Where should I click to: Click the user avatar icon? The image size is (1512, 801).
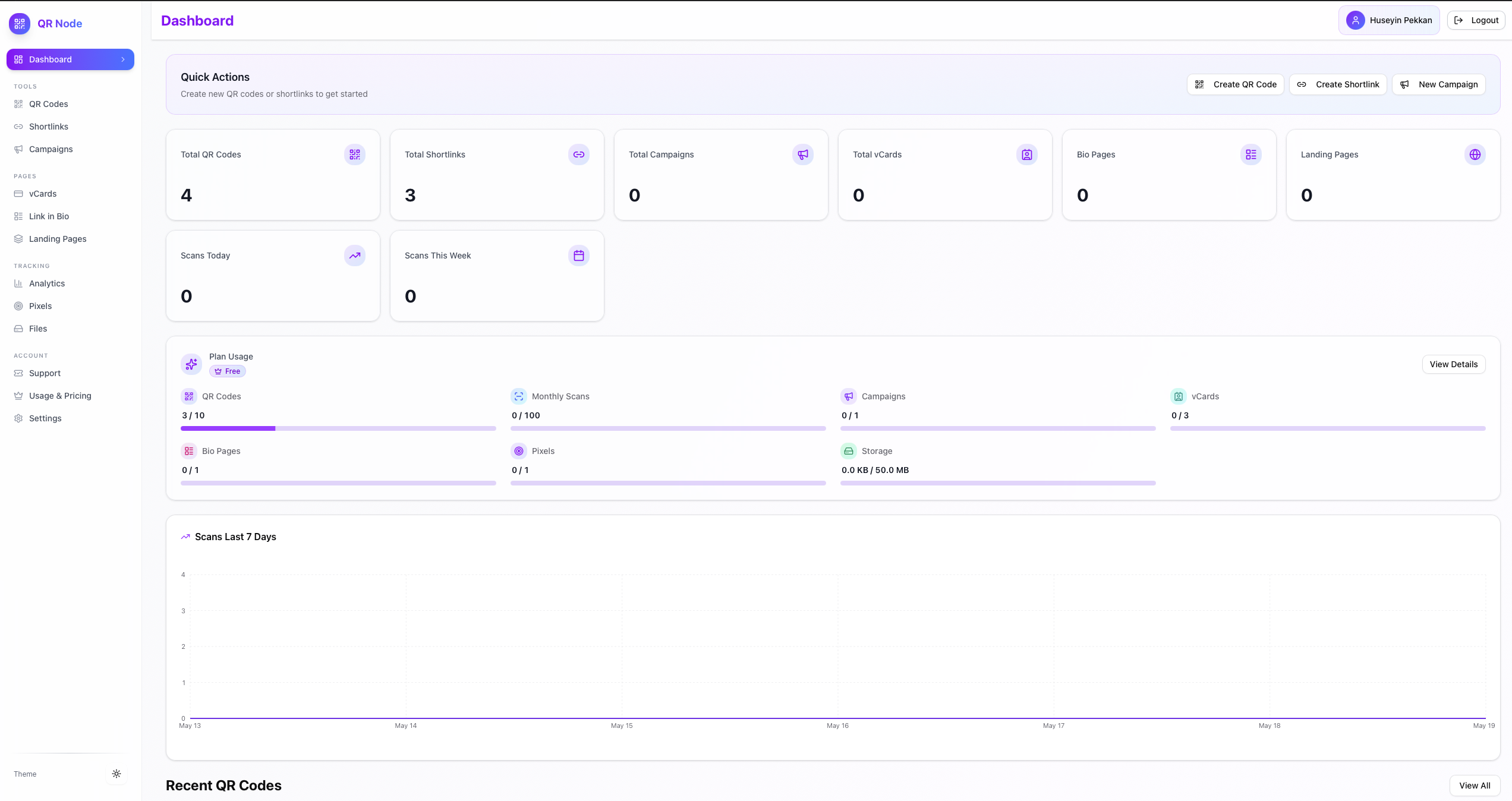point(1355,20)
